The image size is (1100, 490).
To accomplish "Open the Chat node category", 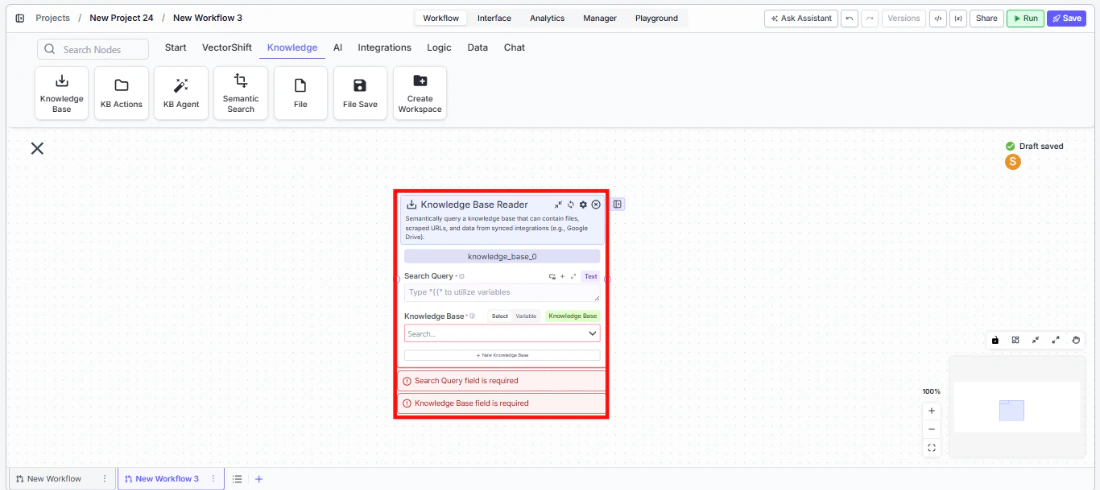I will click(x=514, y=48).
